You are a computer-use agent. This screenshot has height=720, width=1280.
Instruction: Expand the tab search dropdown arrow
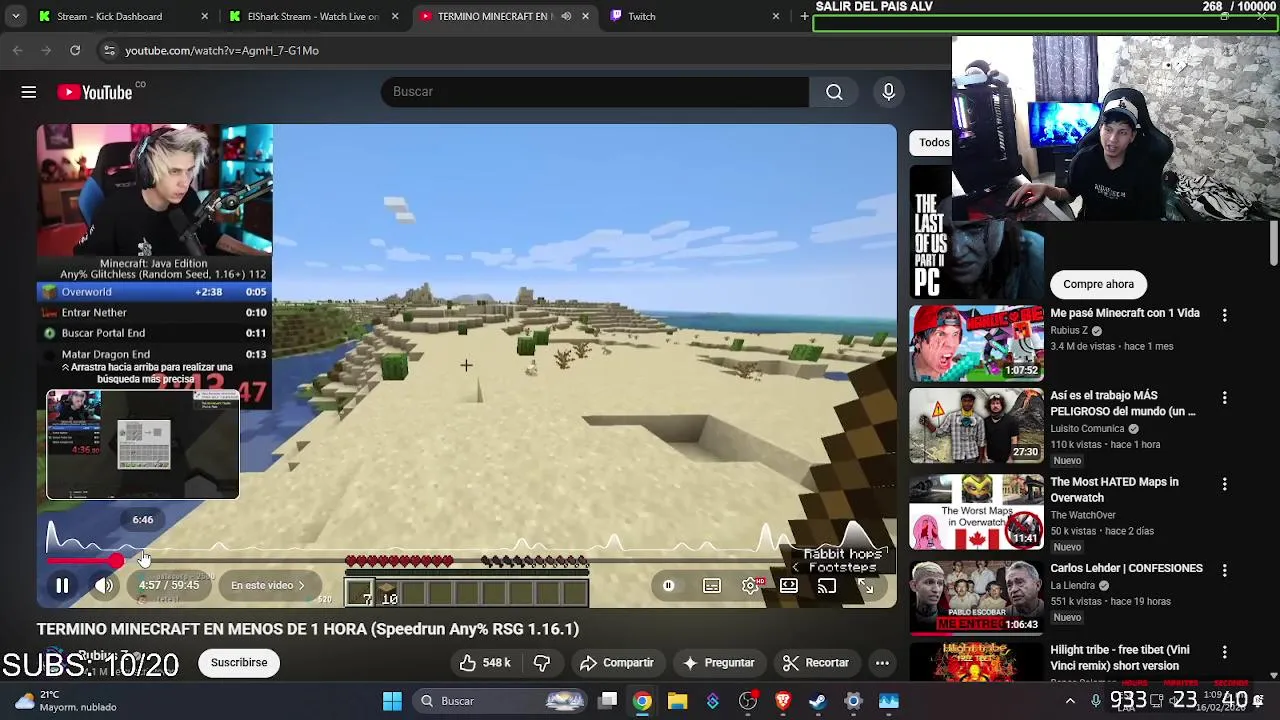[15, 17]
